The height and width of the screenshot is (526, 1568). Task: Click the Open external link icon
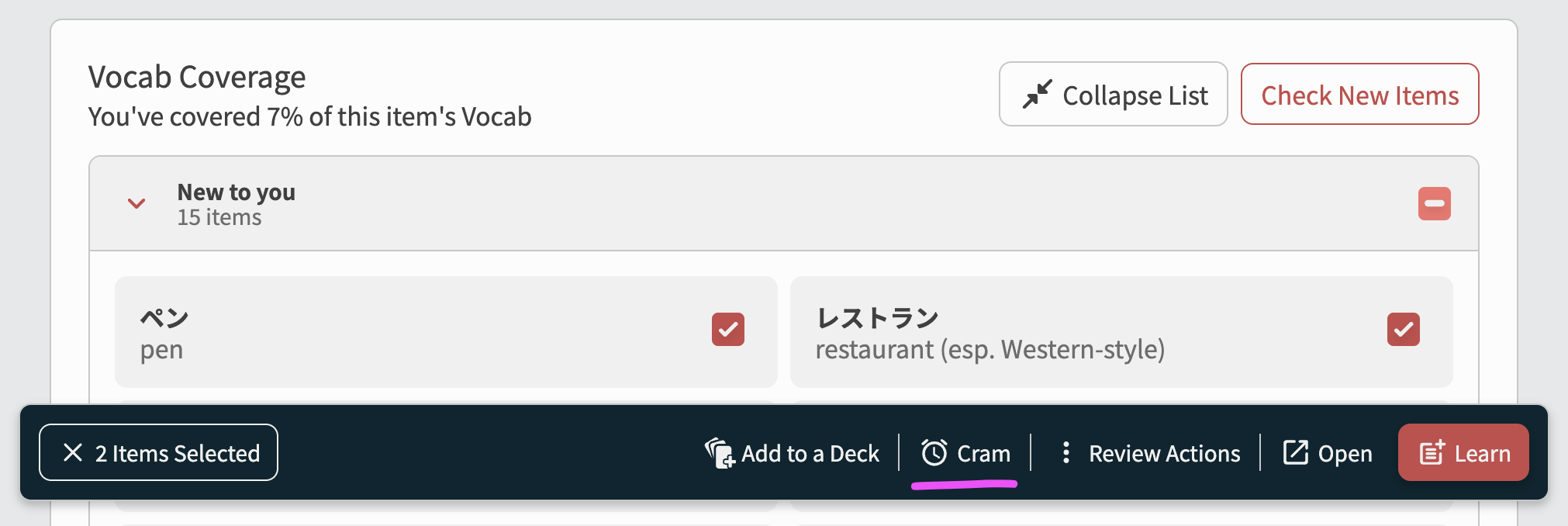(x=1295, y=453)
